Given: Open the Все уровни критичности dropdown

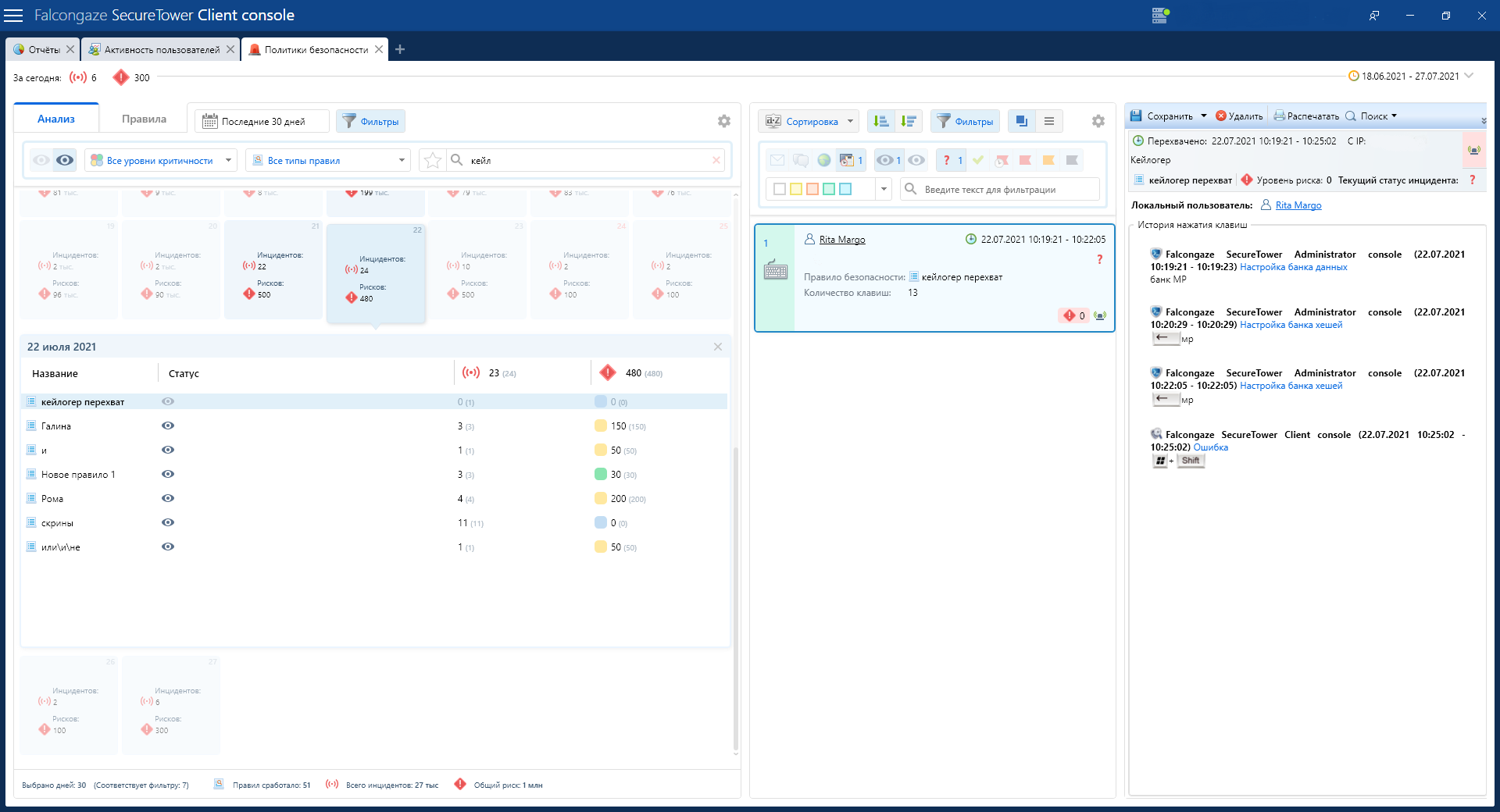Looking at the screenshot, I should 160,160.
